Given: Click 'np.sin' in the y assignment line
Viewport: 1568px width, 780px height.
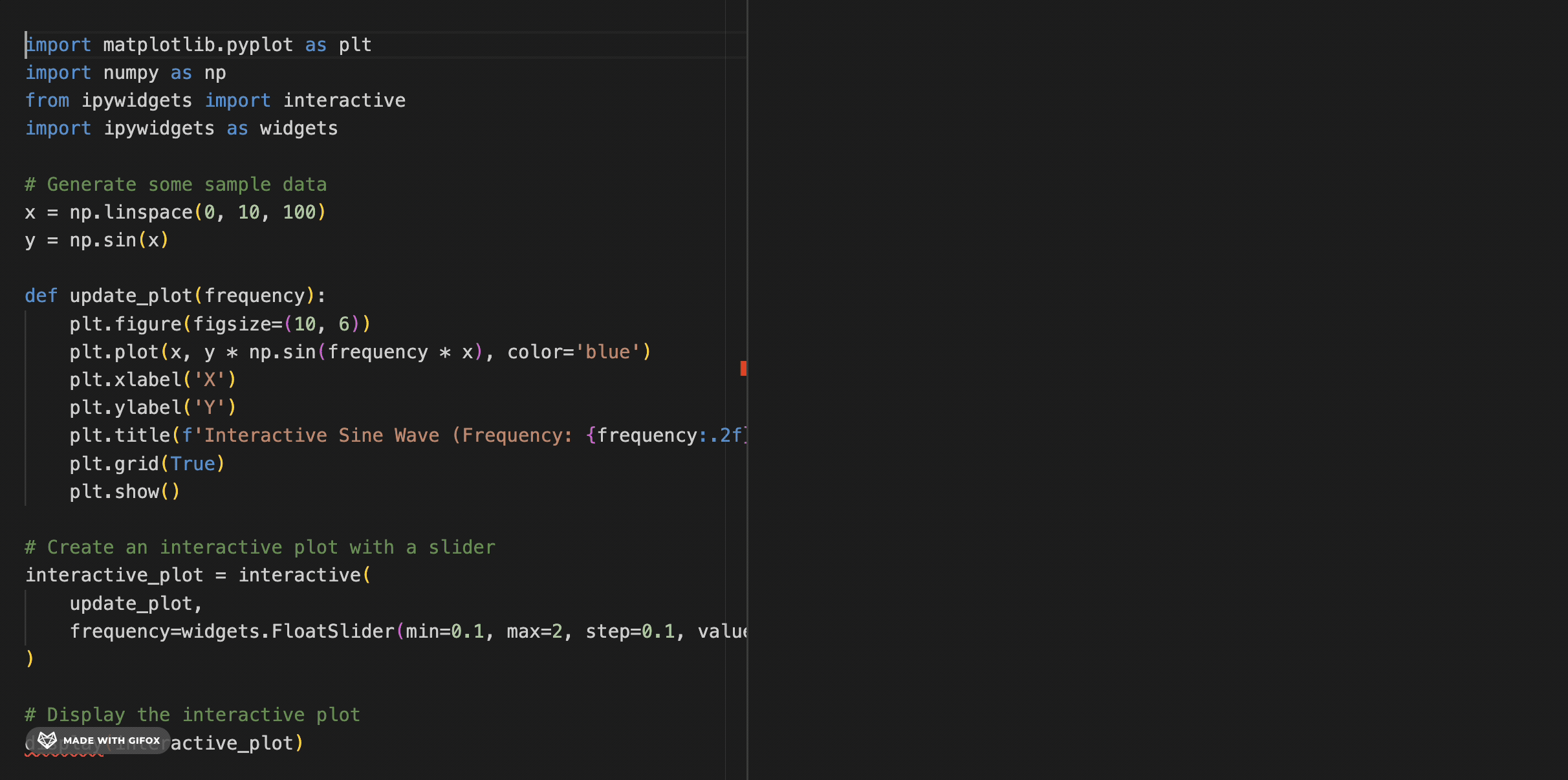Looking at the screenshot, I should click(x=103, y=241).
